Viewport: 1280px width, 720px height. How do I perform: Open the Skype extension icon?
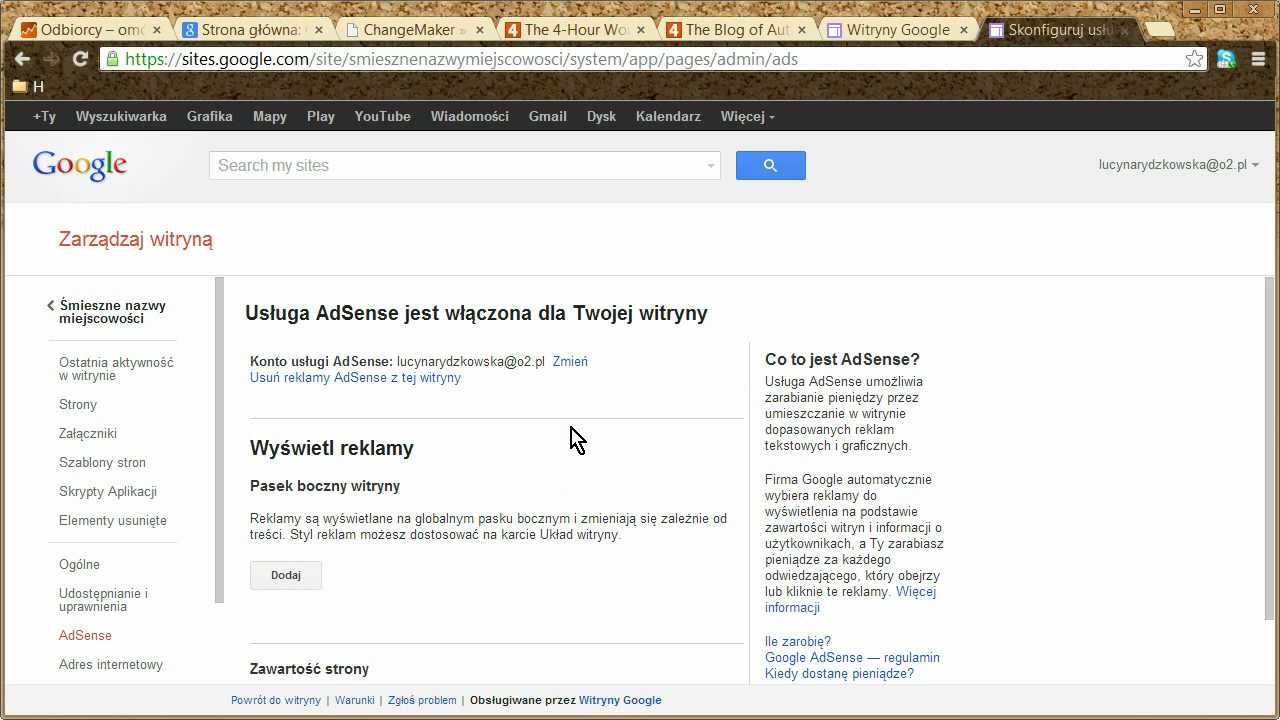click(1227, 59)
